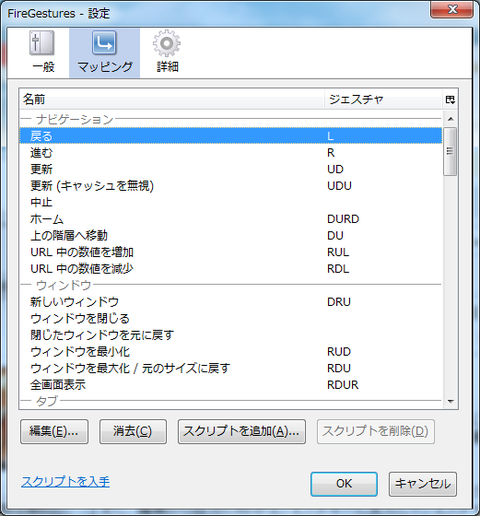Select 閉じたウィンドウを元に戻す row
This screenshot has height=516, width=480.
(231, 335)
